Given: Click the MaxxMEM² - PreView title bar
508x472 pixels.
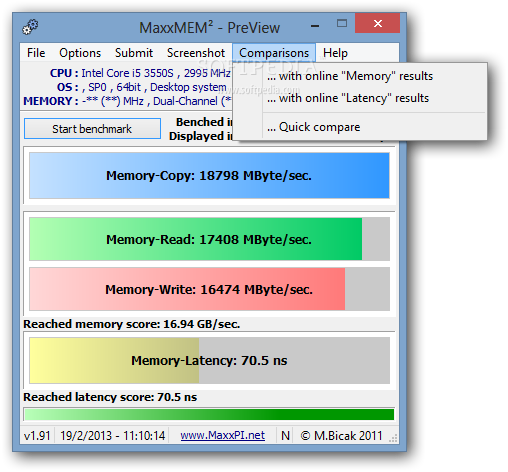Looking at the screenshot, I should pos(209,28).
